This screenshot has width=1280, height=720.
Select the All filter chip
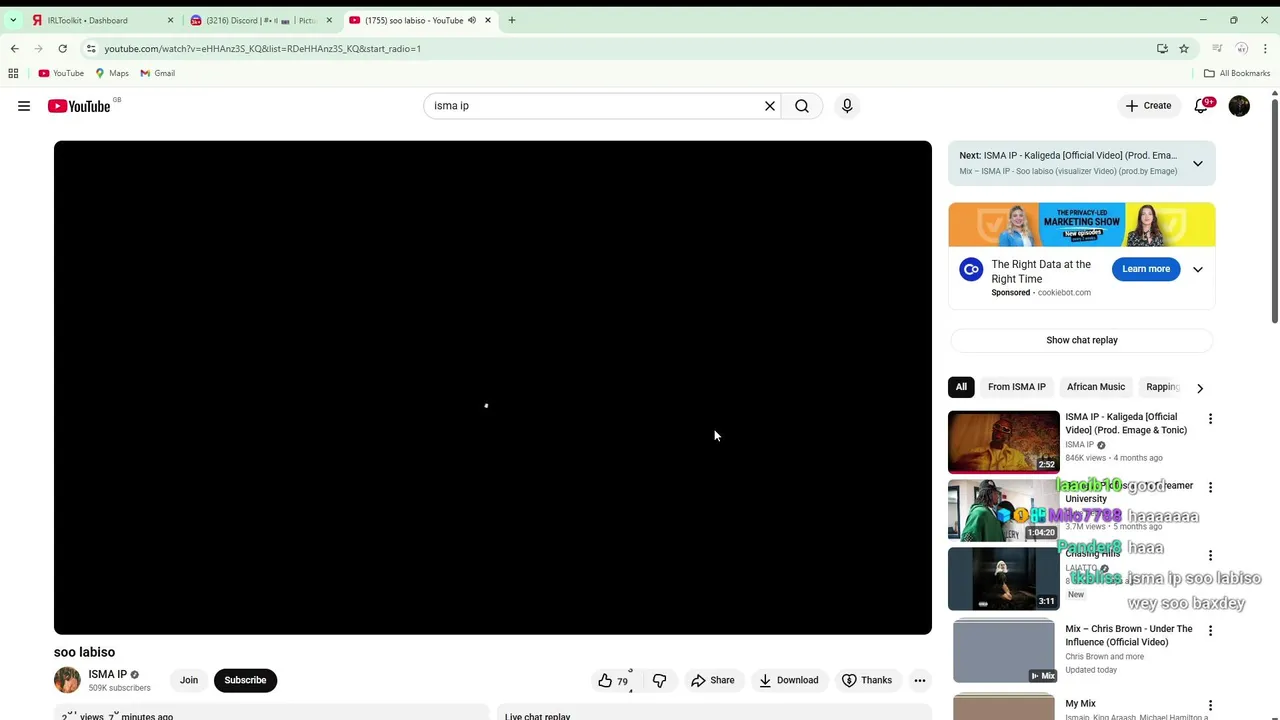click(x=961, y=387)
